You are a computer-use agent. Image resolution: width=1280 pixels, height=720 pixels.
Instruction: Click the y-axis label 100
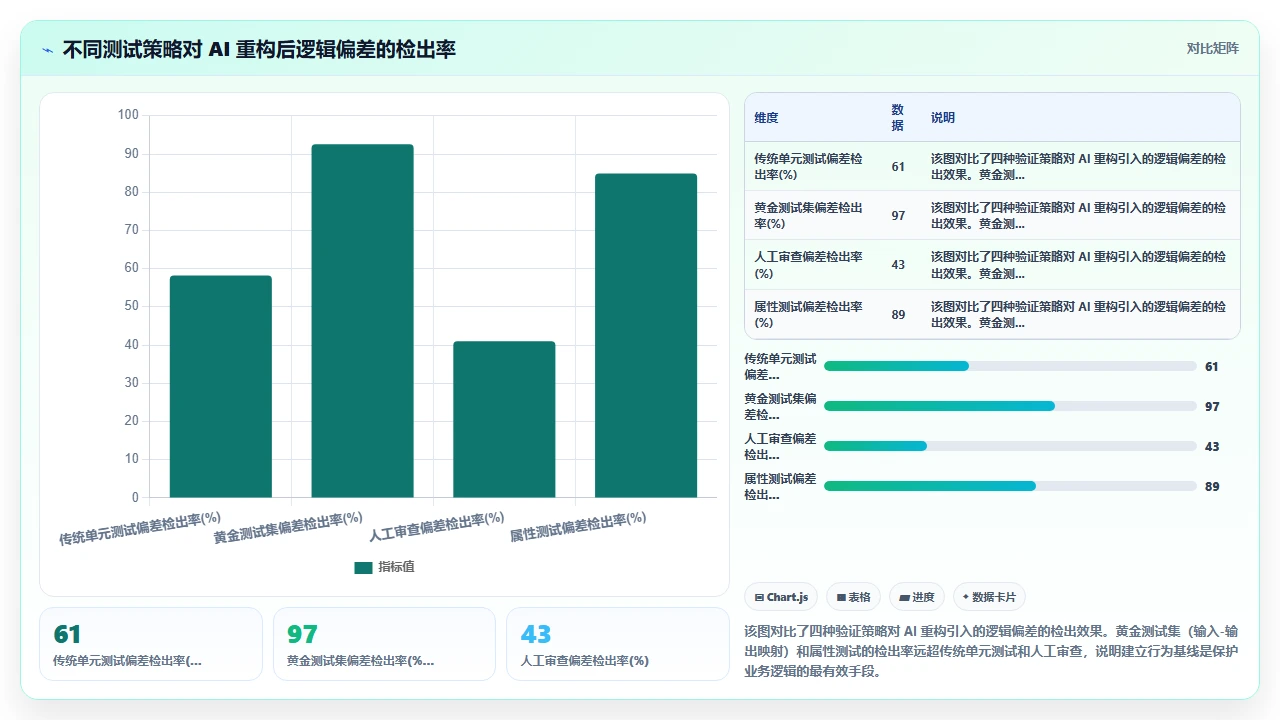click(128, 115)
